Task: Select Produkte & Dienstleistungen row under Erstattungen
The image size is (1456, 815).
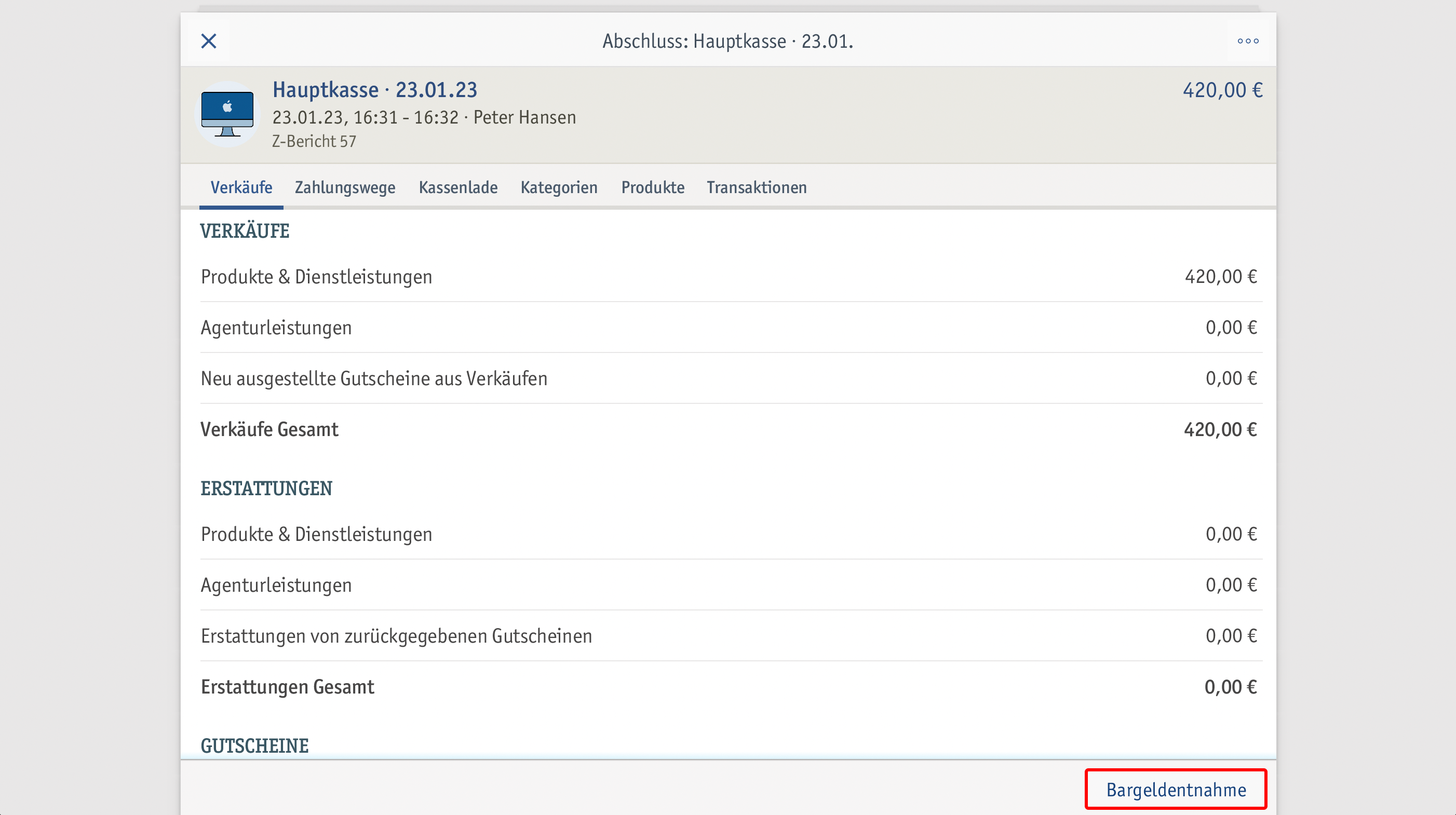Action: click(732, 534)
